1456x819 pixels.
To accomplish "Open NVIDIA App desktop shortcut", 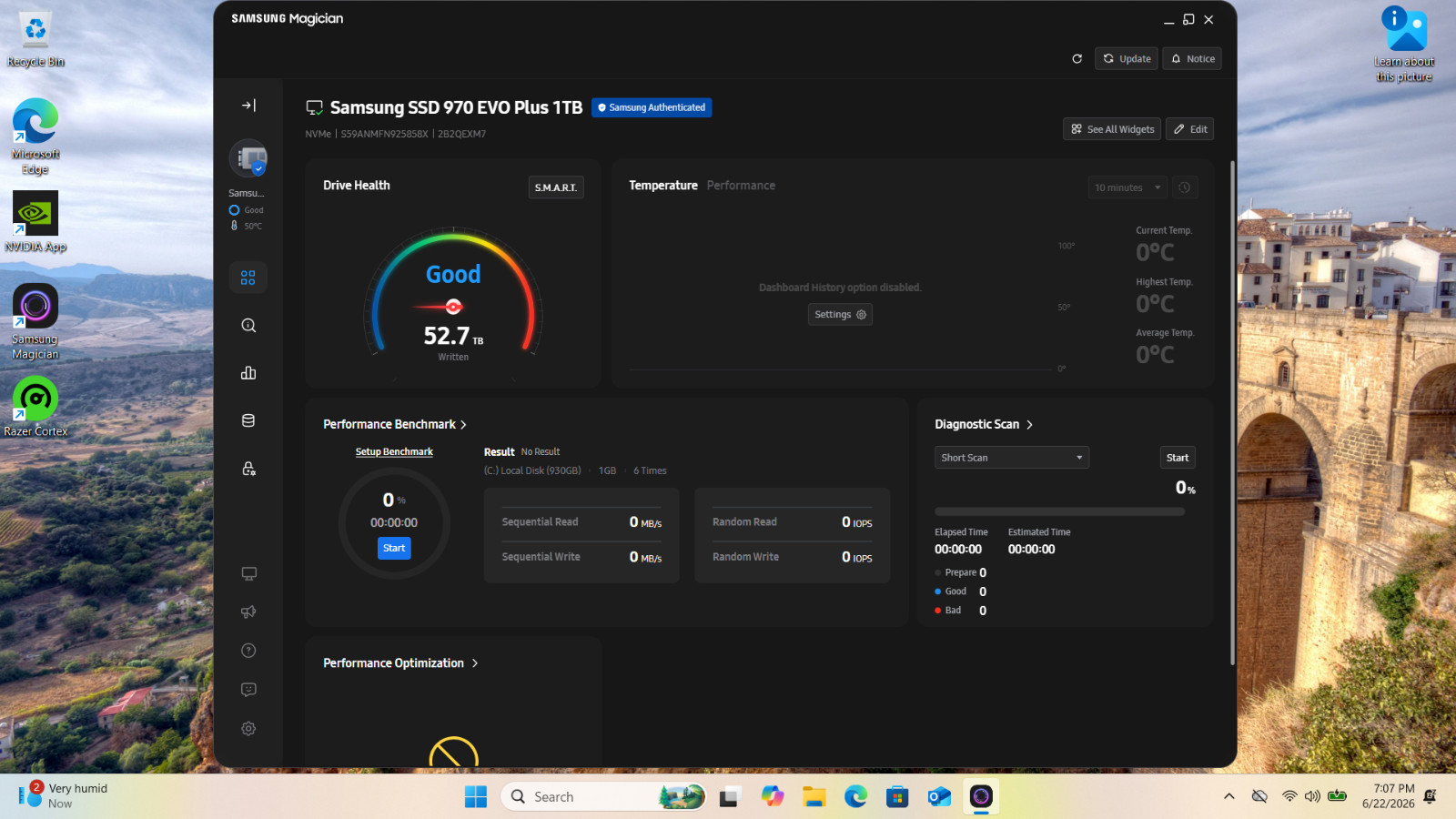I will (35, 222).
